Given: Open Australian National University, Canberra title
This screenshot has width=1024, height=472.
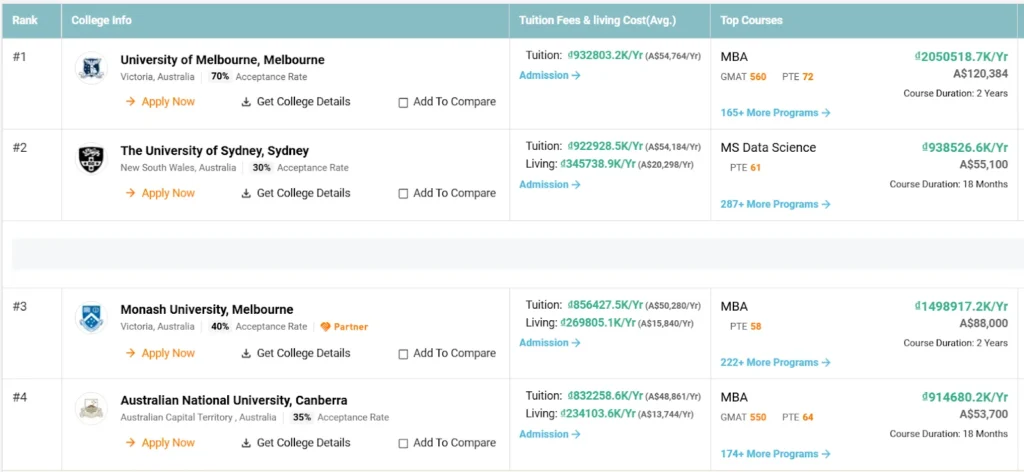Looking at the screenshot, I should 234,400.
